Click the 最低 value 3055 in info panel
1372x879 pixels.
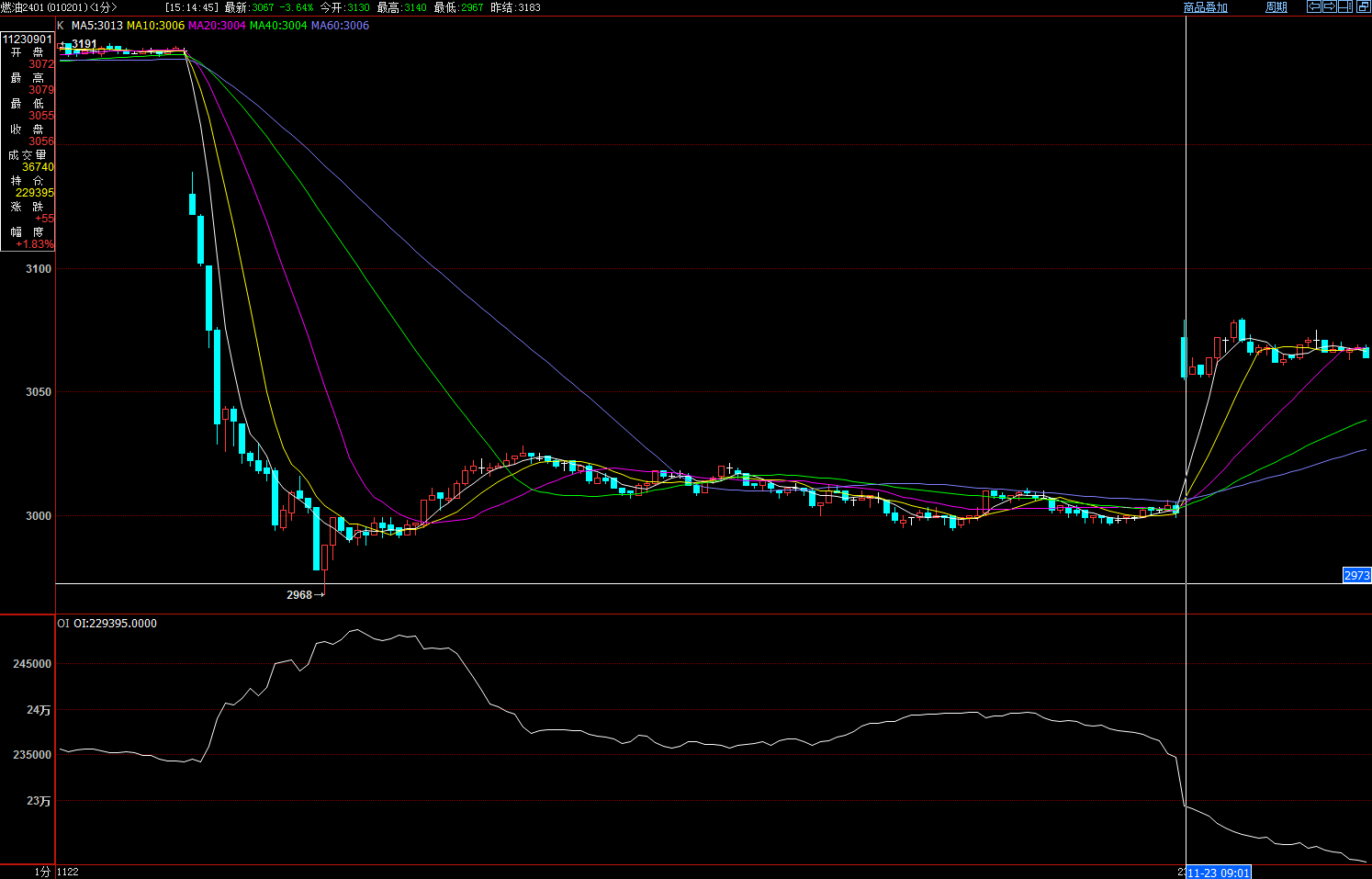coord(41,116)
